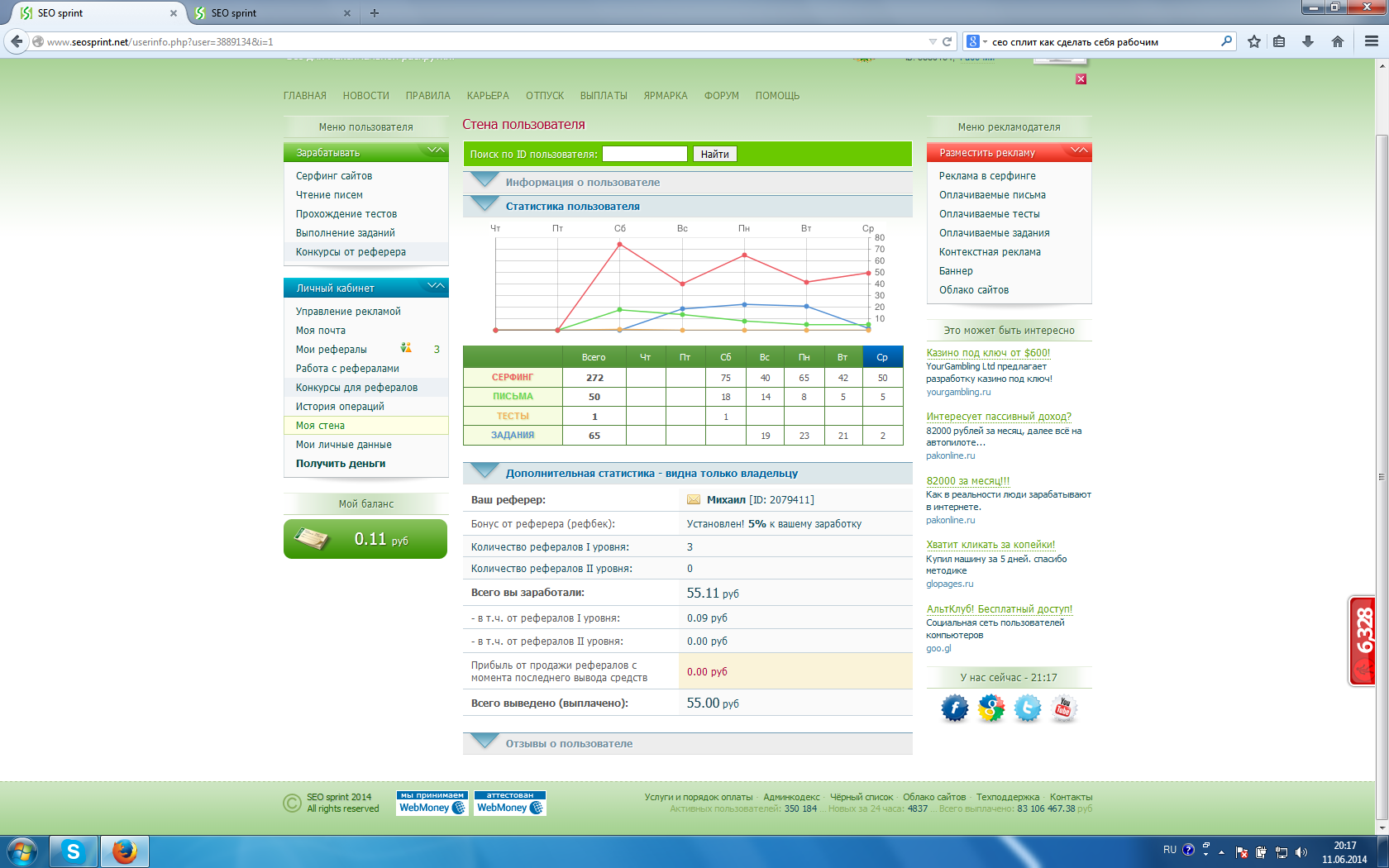Open Skype from the taskbar
Screen dimensions: 1389x868
(73, 851)
